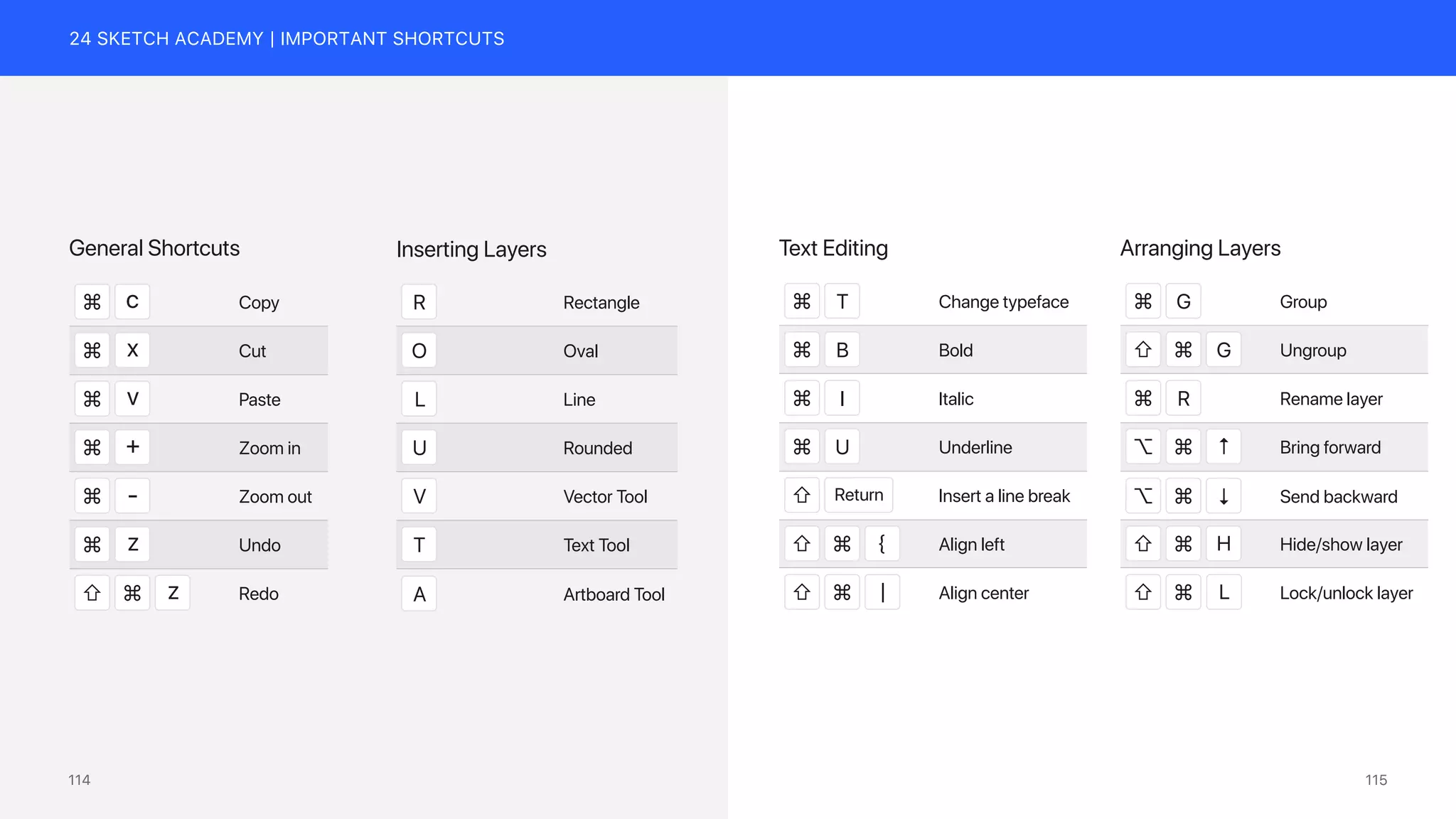
Task: Click the General Shortcuts heading
Action: [x=154, y=248]
